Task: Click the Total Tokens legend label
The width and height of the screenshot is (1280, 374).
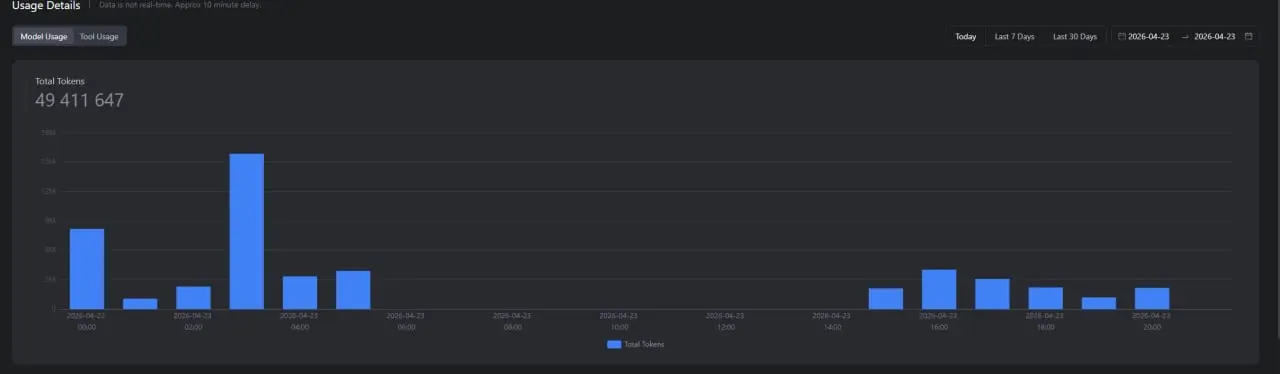Action: click(644, 344)
